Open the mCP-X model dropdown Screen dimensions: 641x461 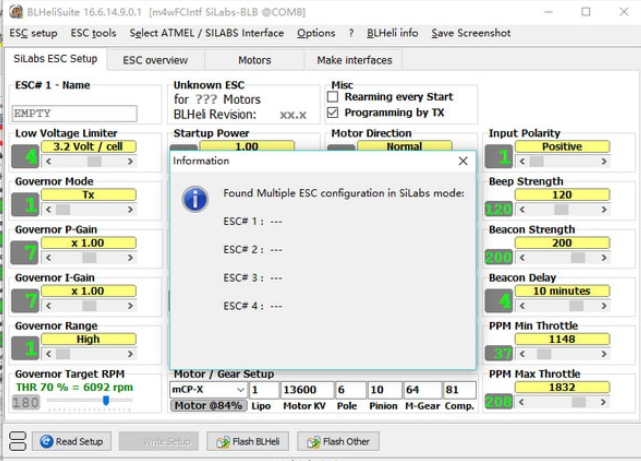[x=239, y=390]
